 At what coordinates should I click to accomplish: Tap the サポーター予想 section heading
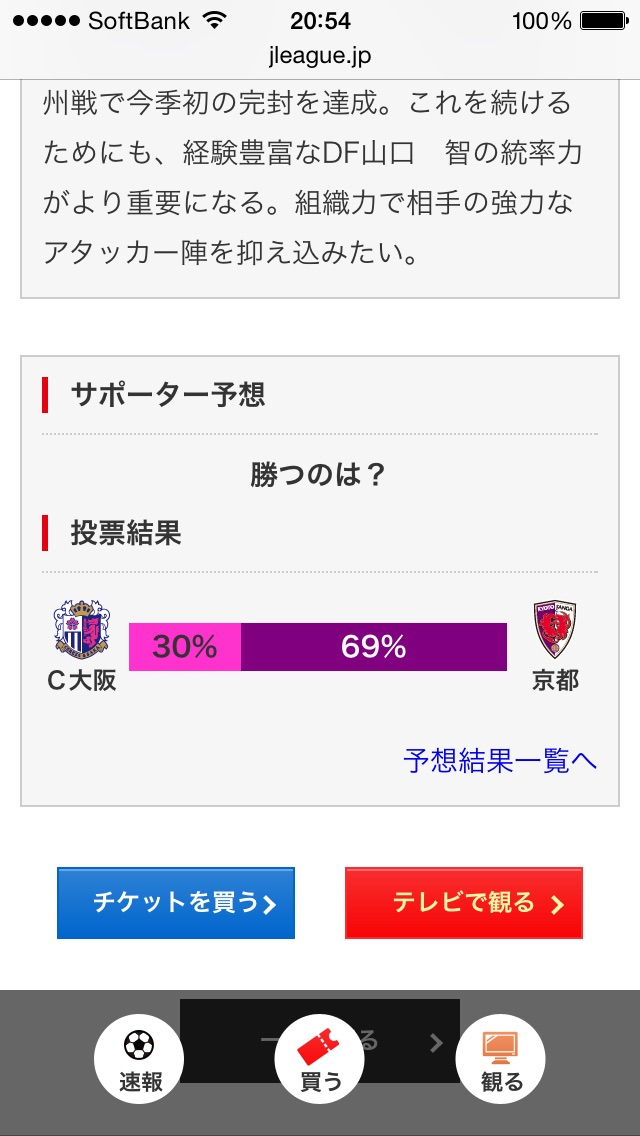(x=167, y=395)
